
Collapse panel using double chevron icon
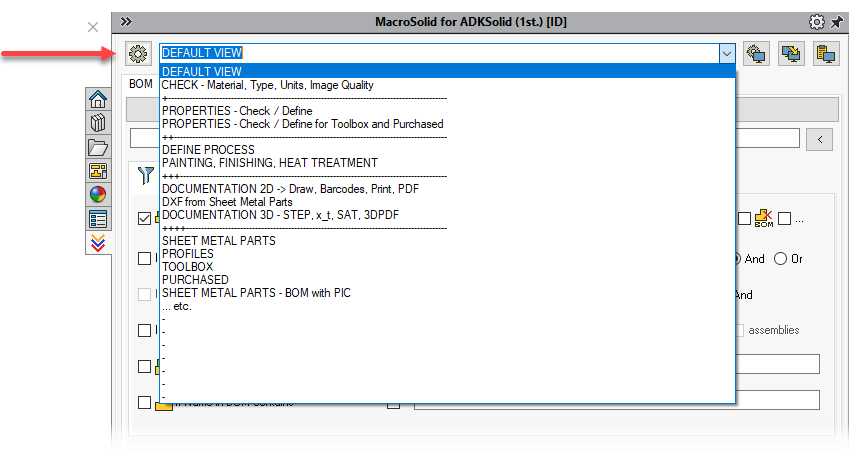tap(126, 21)
